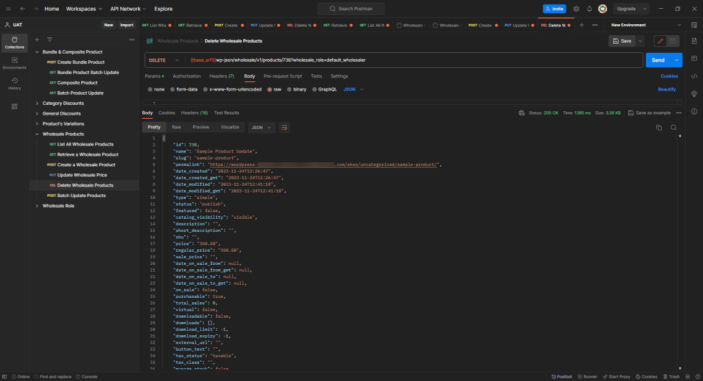Screen dimensions: 703x381
Task: Click the response pane vertical scrollbar
Action: 680,251
